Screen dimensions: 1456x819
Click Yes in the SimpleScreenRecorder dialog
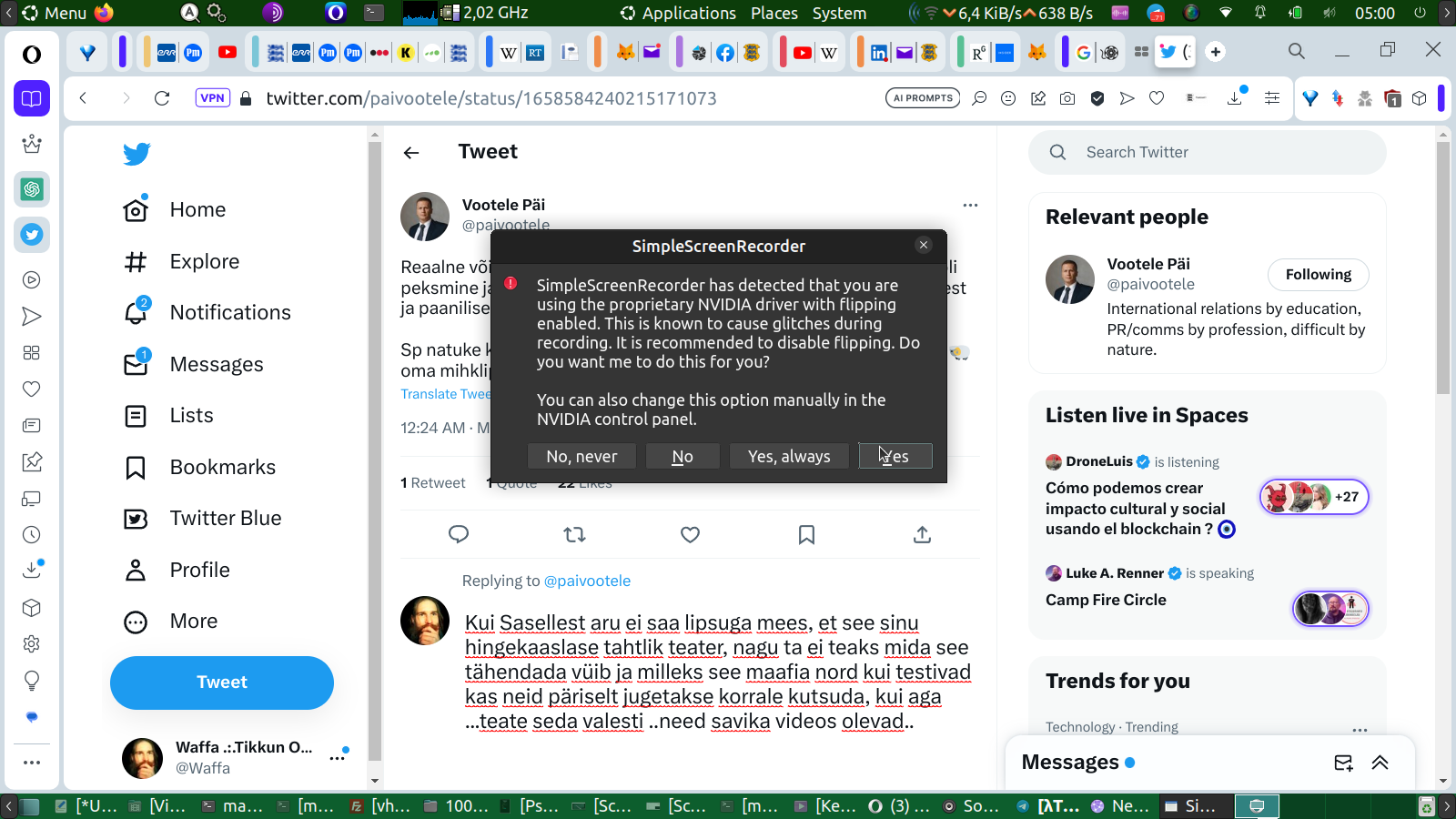(895, 456)
